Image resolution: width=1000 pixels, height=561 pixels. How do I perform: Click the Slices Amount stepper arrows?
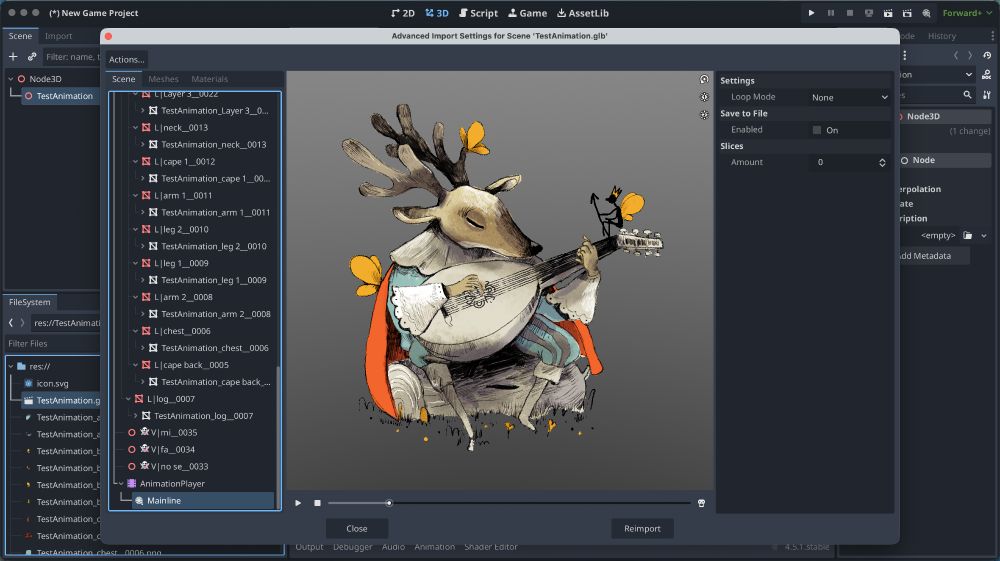(x=882, y=162)
